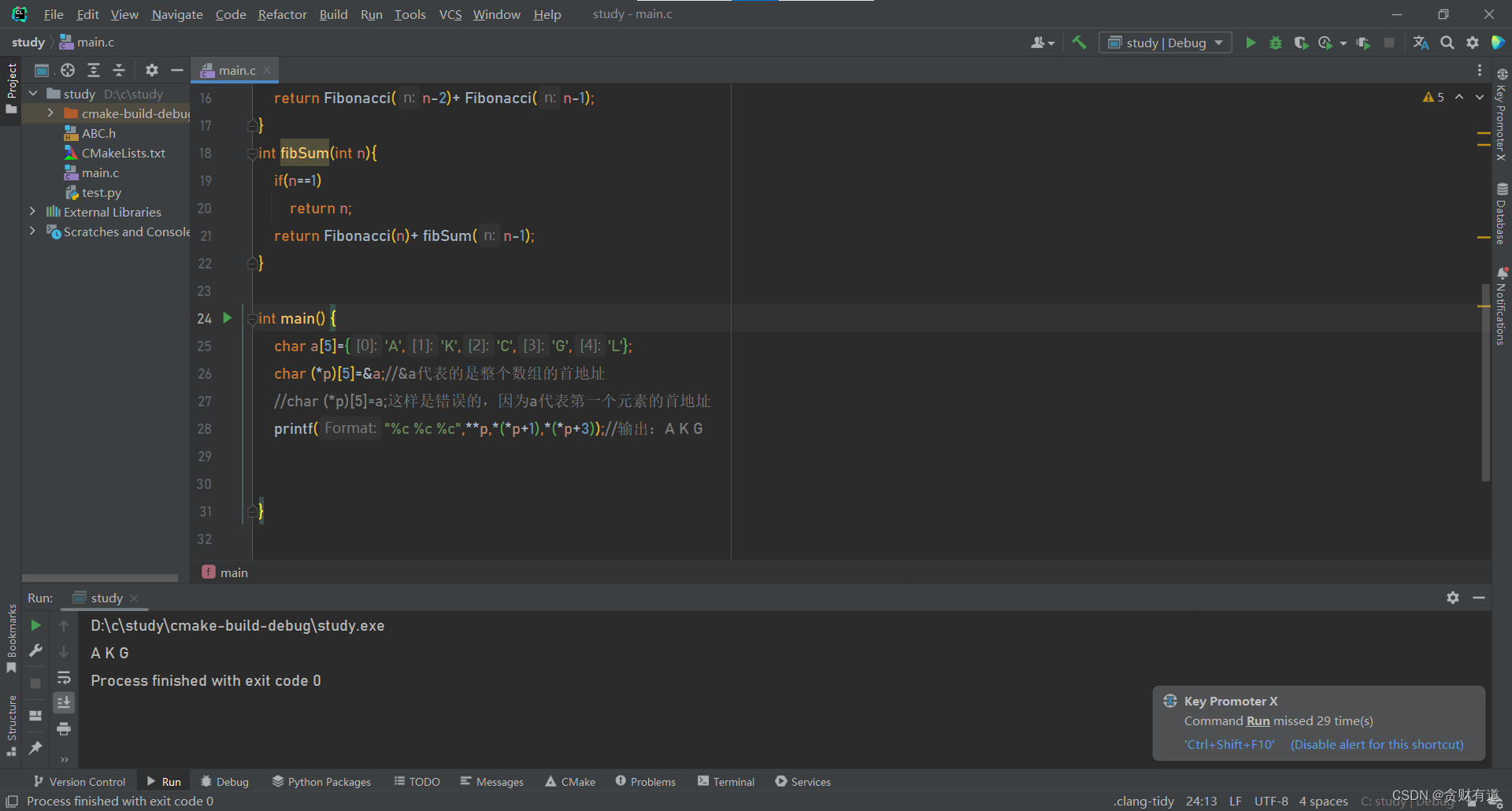Open Search Everywhere magnifier icon

pos(1447,43)
